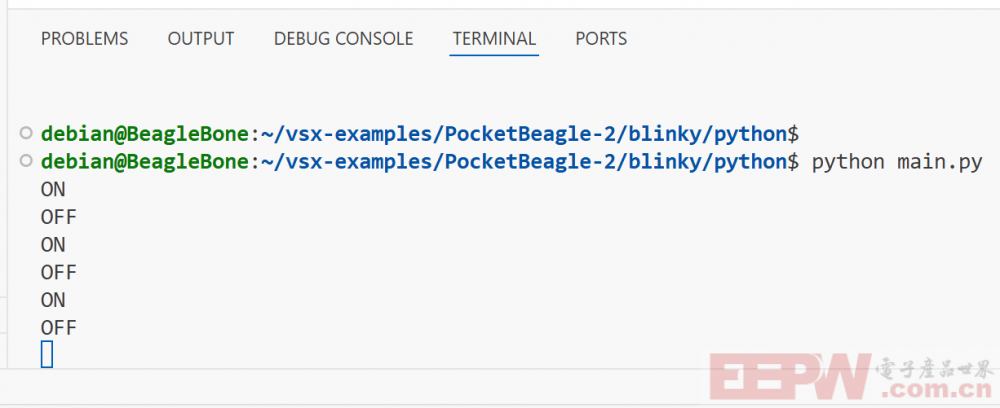Click the first ON output line
This screenshot has width=1000, height=408.
(x=53, y=190)
